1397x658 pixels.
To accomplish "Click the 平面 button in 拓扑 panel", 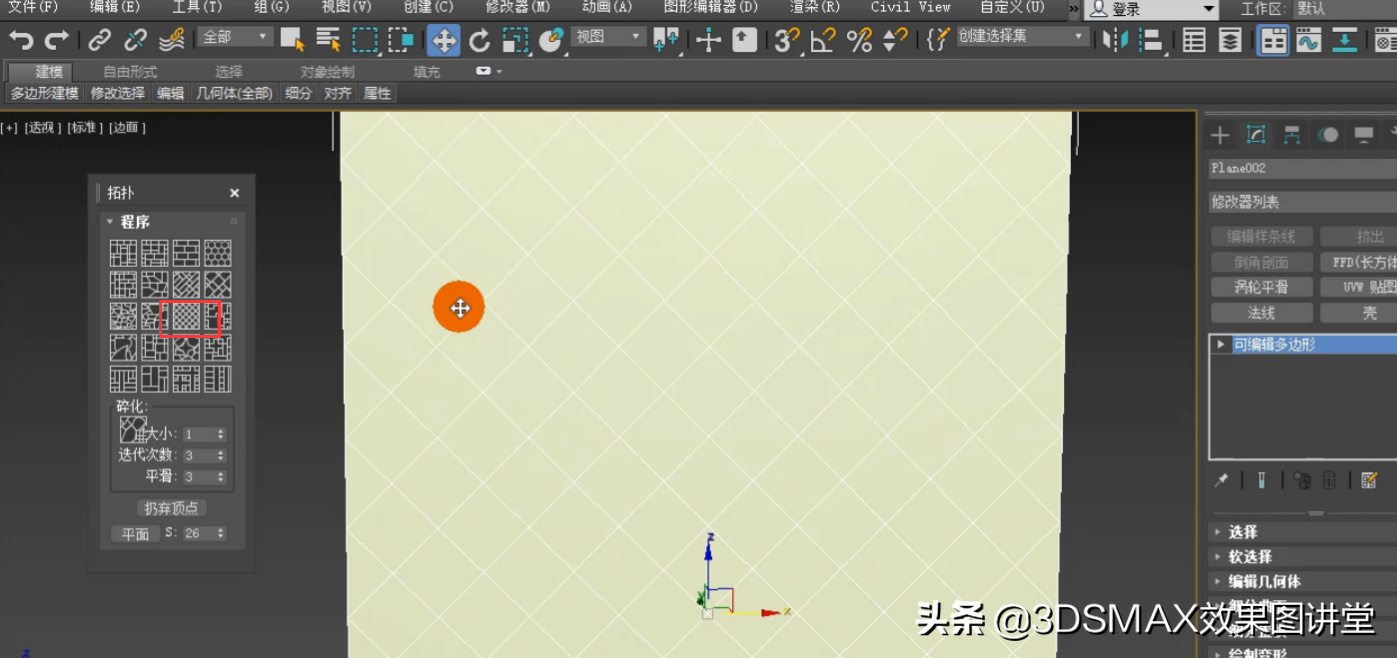I will [136, 534].
